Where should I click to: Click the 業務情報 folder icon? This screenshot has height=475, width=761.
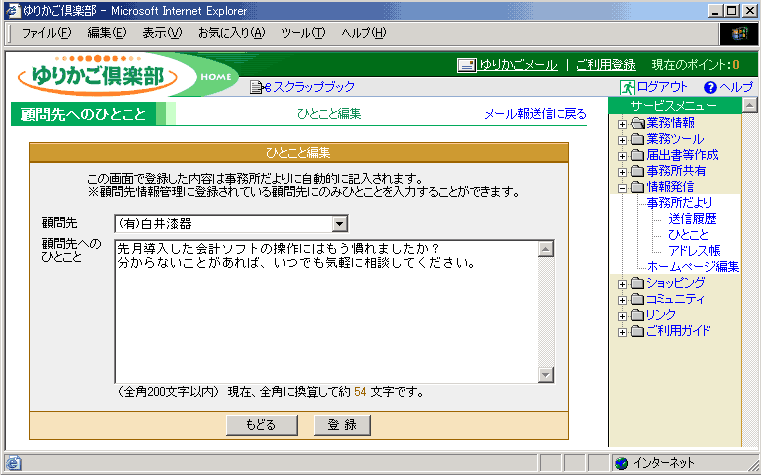pyautogui.click(x=637, y=123)
